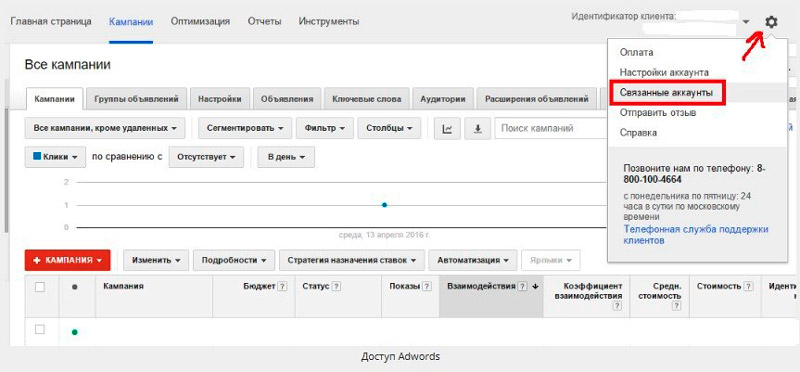
Task: Open the Подробности dropdown
Action: 234,260
